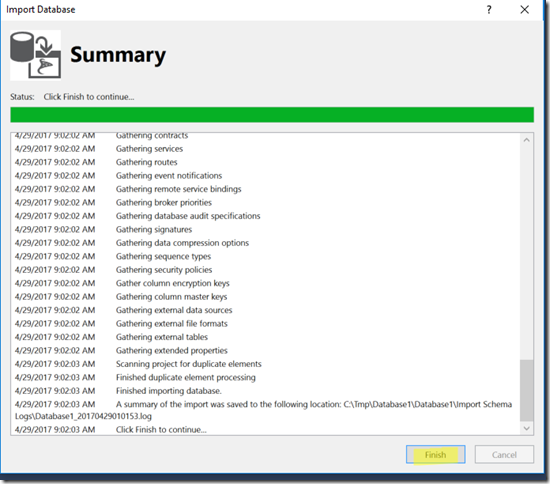This screenshot has height=484, width=550.
Task: Close the Import Database dialog
Action: pos(524,9)
